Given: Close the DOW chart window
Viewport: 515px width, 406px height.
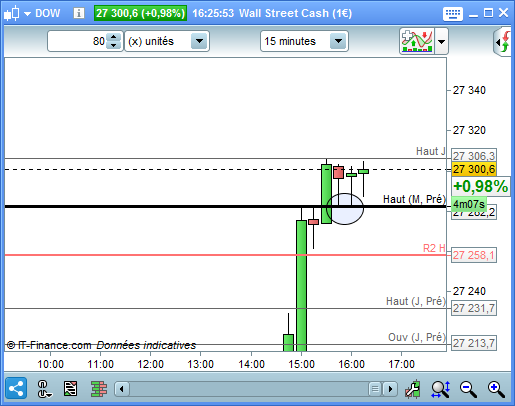Looking at the screenshot, I should (503, 13).
